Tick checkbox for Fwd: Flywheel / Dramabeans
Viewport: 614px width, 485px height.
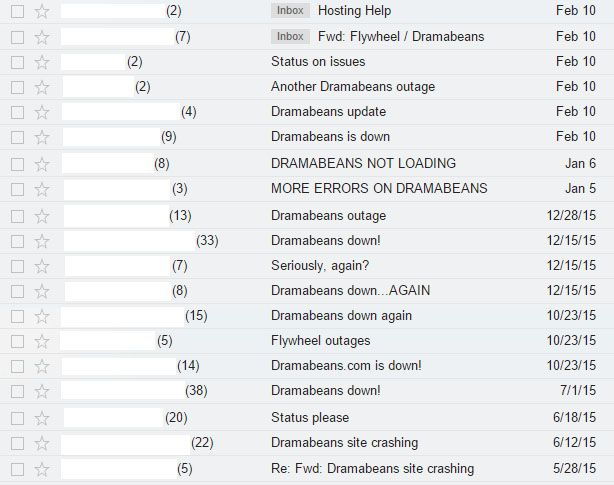pyautogui.click(x=17, y=38)
